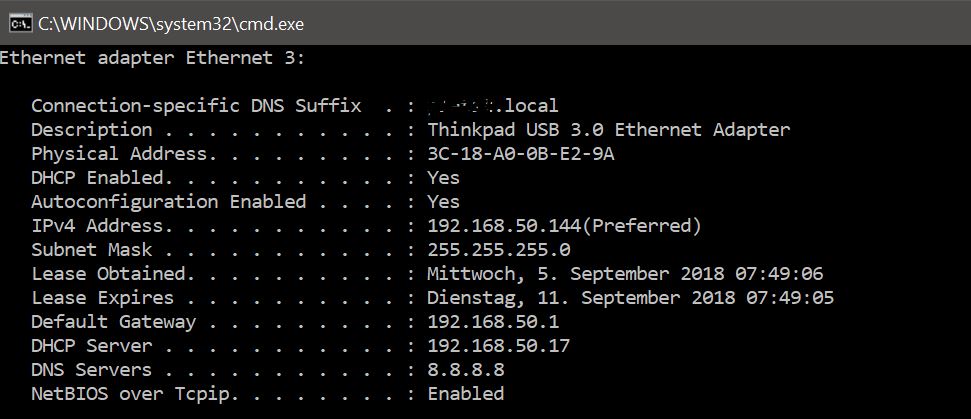
Task: Click the DHCP Enabled Yes value
Action: pyautogui.click(x=443, y=178)
